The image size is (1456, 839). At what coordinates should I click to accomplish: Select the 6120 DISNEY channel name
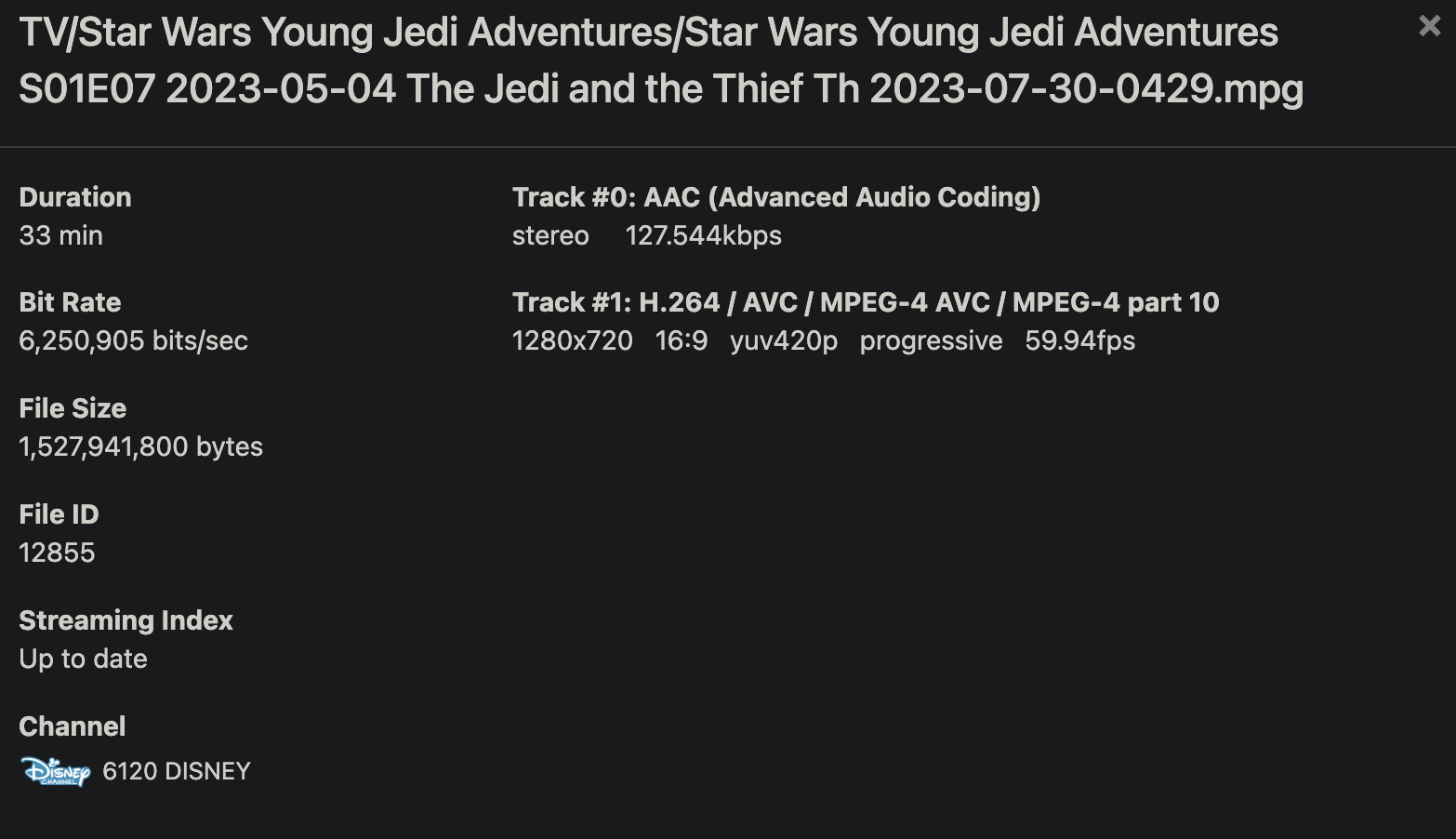(x=177, y=771)
